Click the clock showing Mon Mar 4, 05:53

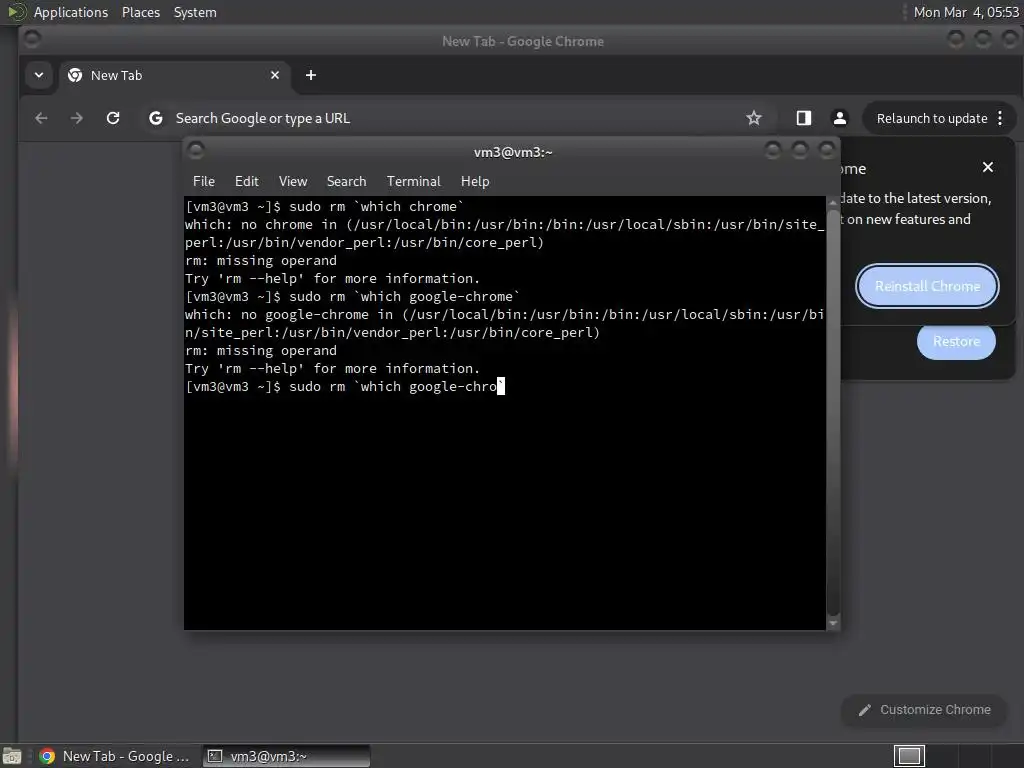[966, 12]
